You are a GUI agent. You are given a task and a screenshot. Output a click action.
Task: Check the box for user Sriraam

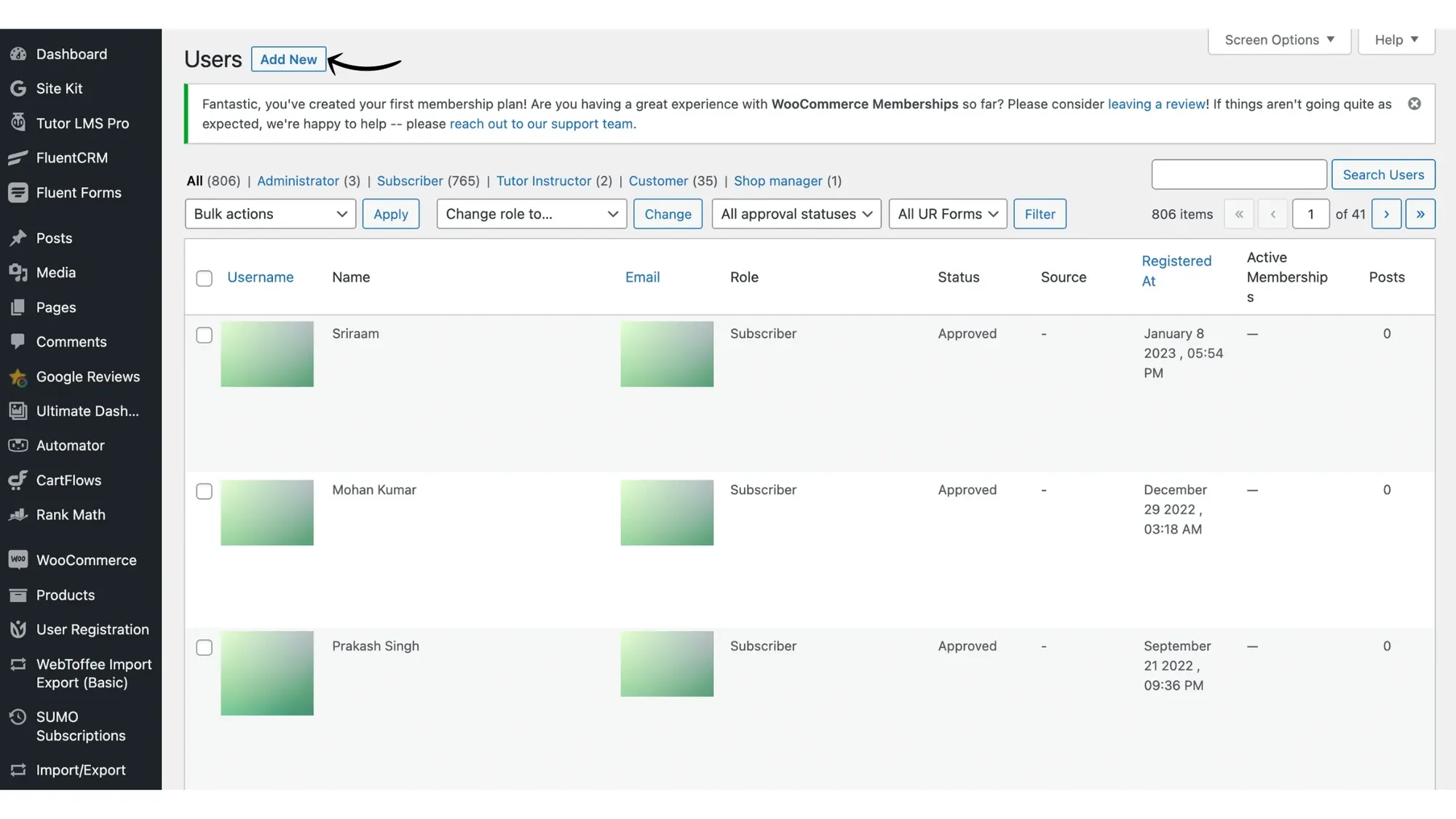204,336
